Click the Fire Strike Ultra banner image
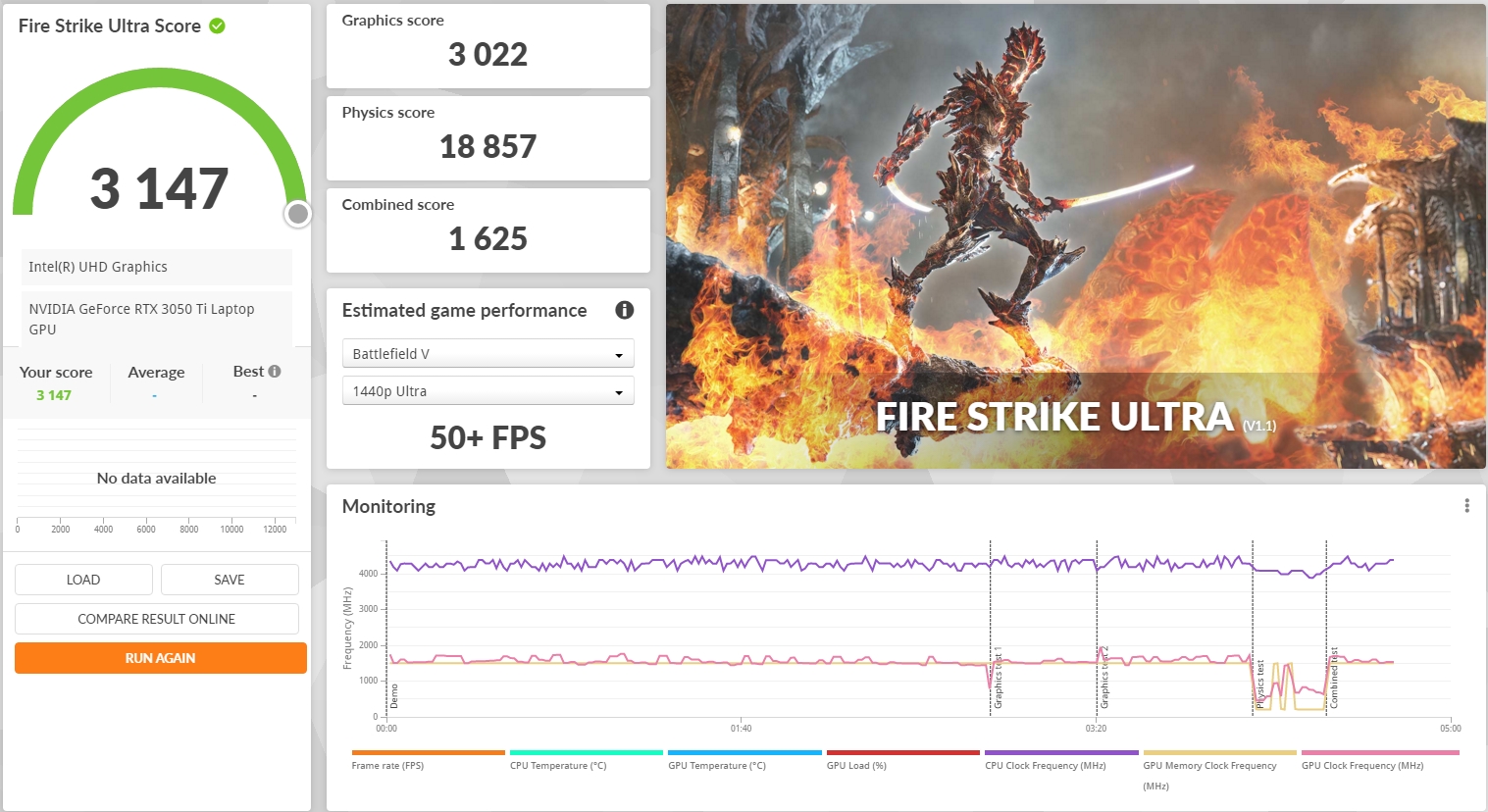This screenshot has height=812, width=1488. (x=1075, y=235)
